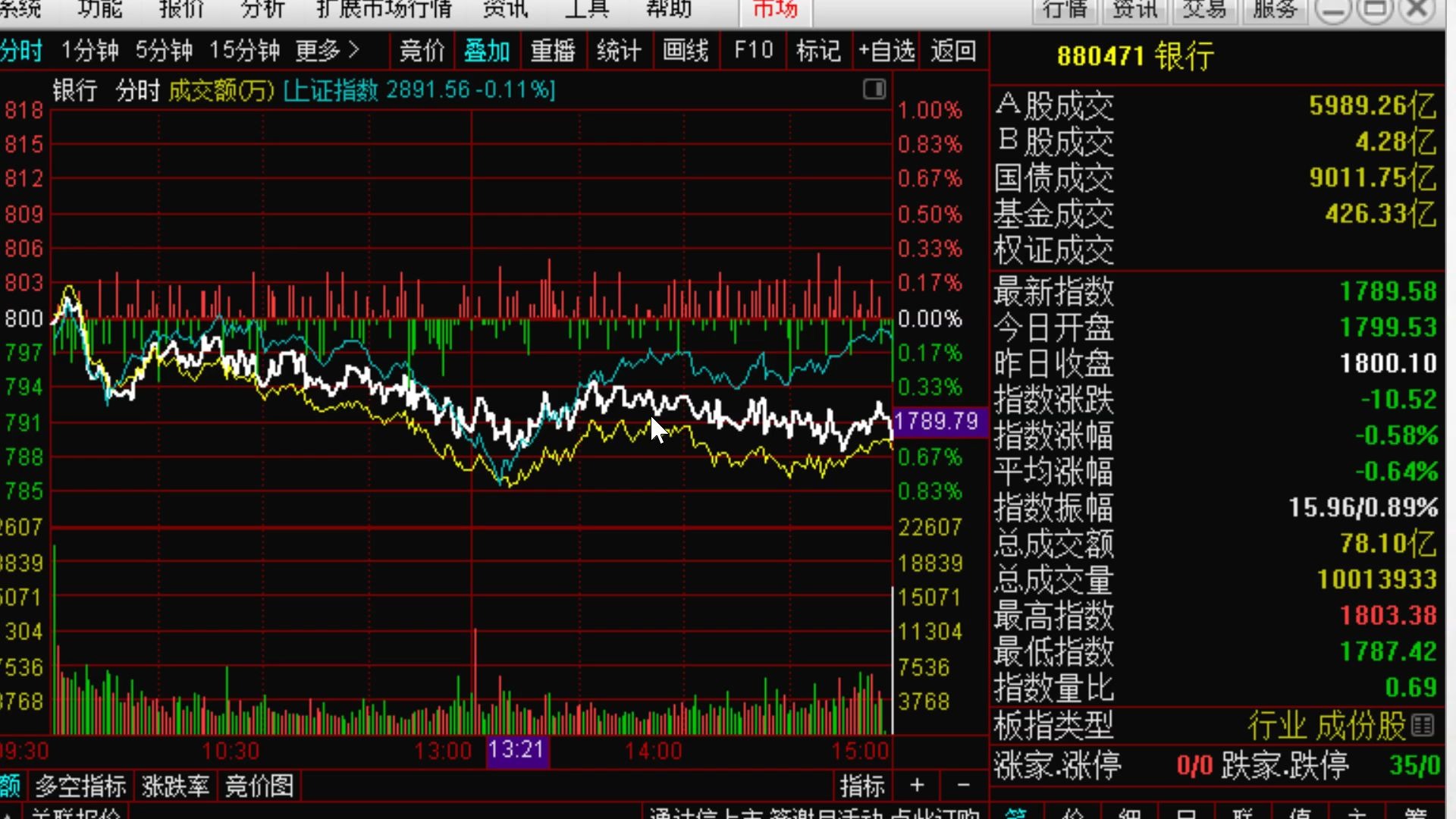Click the 上证指数 2891.56 overlay legend

coord(419,90)
